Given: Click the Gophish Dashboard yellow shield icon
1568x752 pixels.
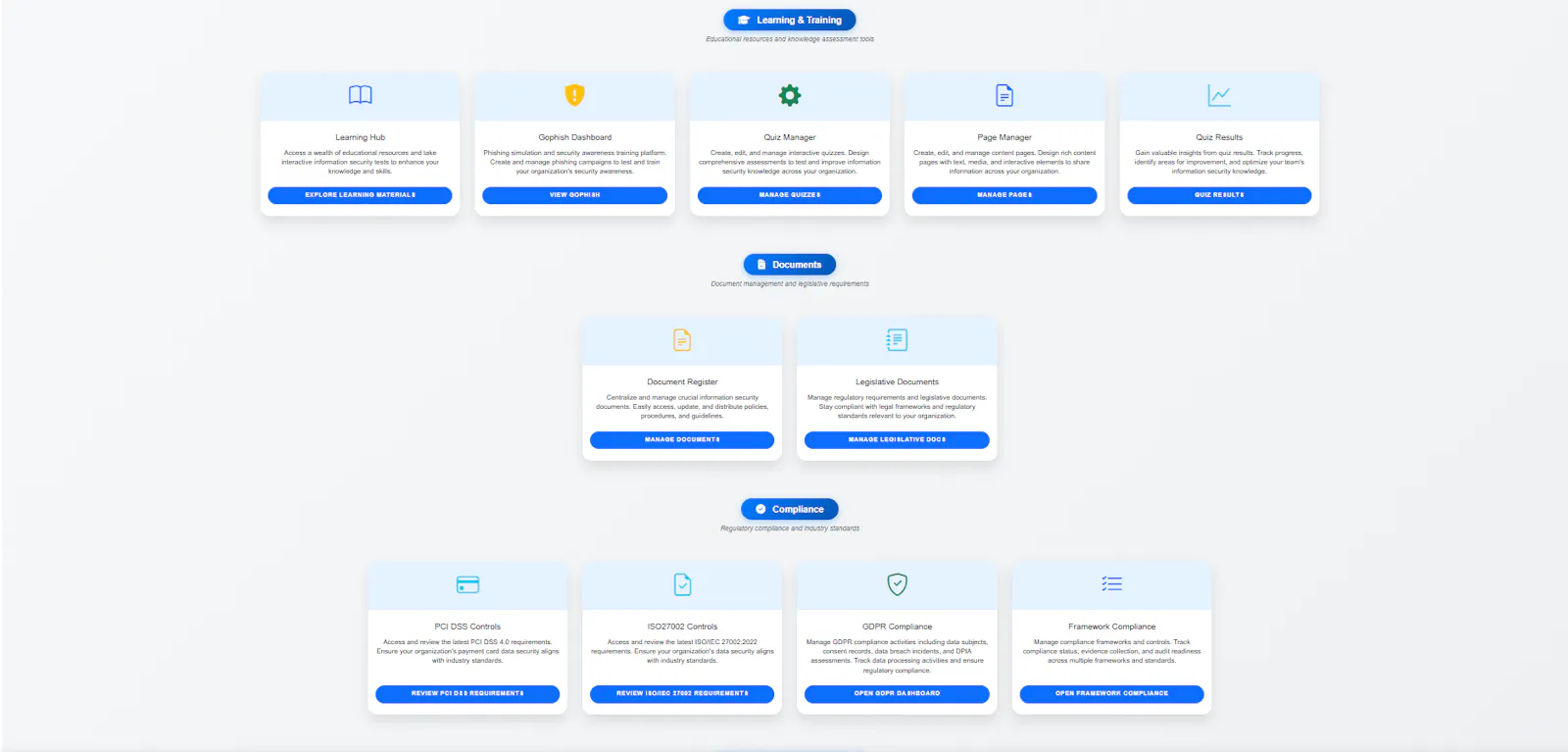Looking at the screenshot, I should (575, 95).
